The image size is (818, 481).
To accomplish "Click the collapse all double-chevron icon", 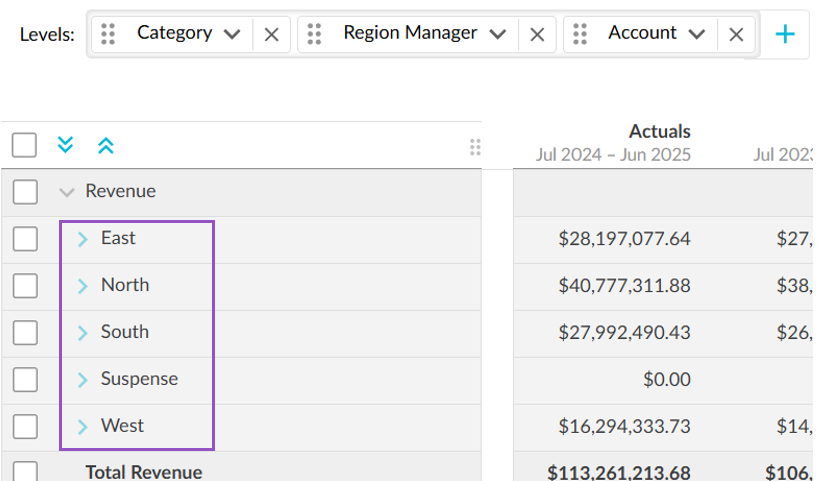I will click(x=106, y=145).
